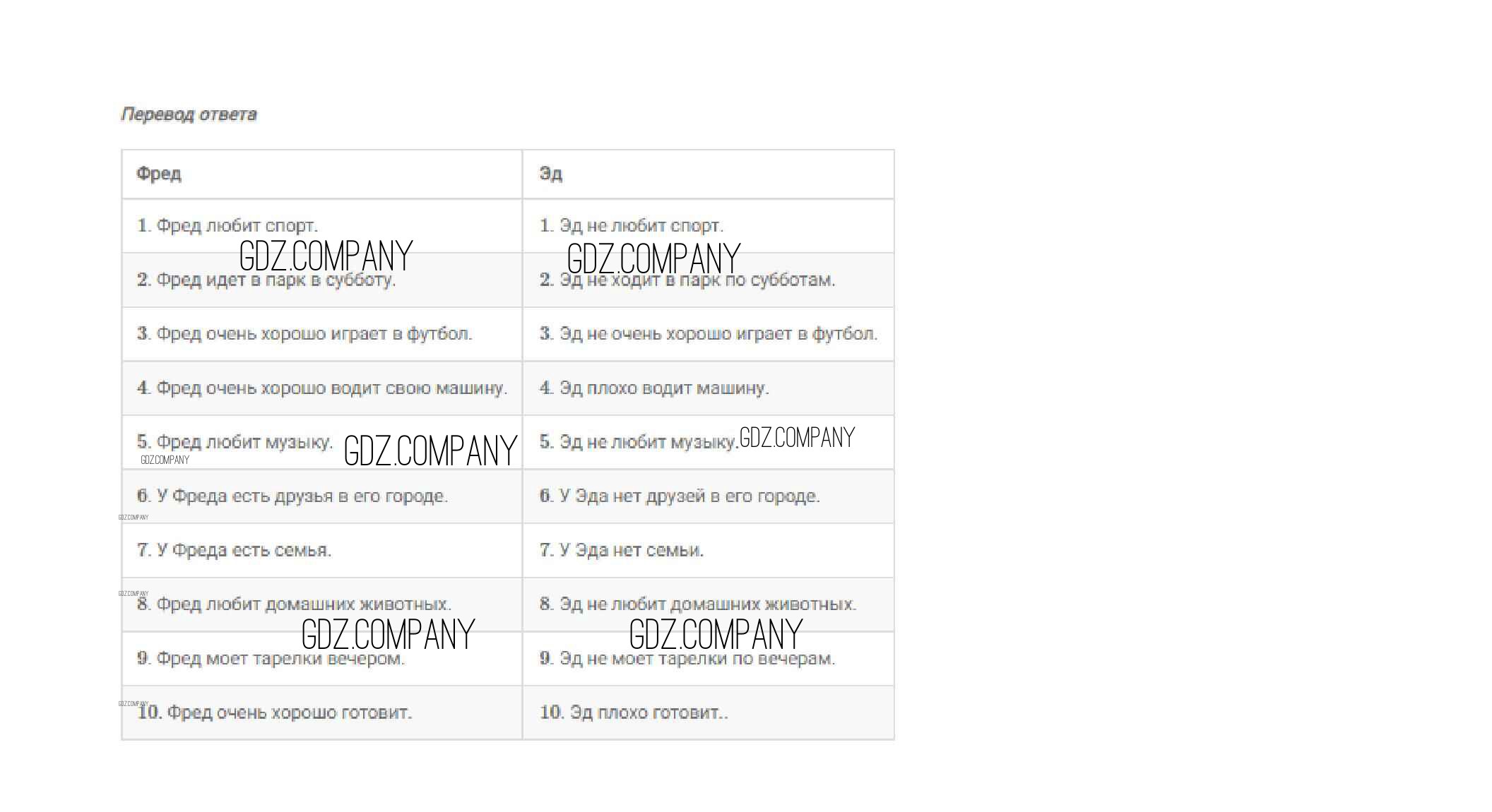Click 'Фред очень хорошо водит свою машину'
Viewport: 1492px width, 812px height.
pos(322,388)
